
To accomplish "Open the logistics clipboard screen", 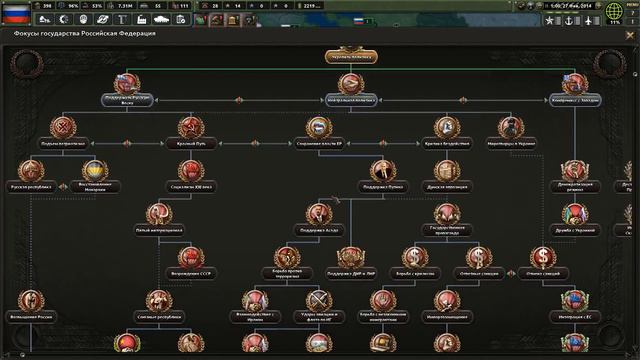I will pyautogui.click(x=181, y=19).
